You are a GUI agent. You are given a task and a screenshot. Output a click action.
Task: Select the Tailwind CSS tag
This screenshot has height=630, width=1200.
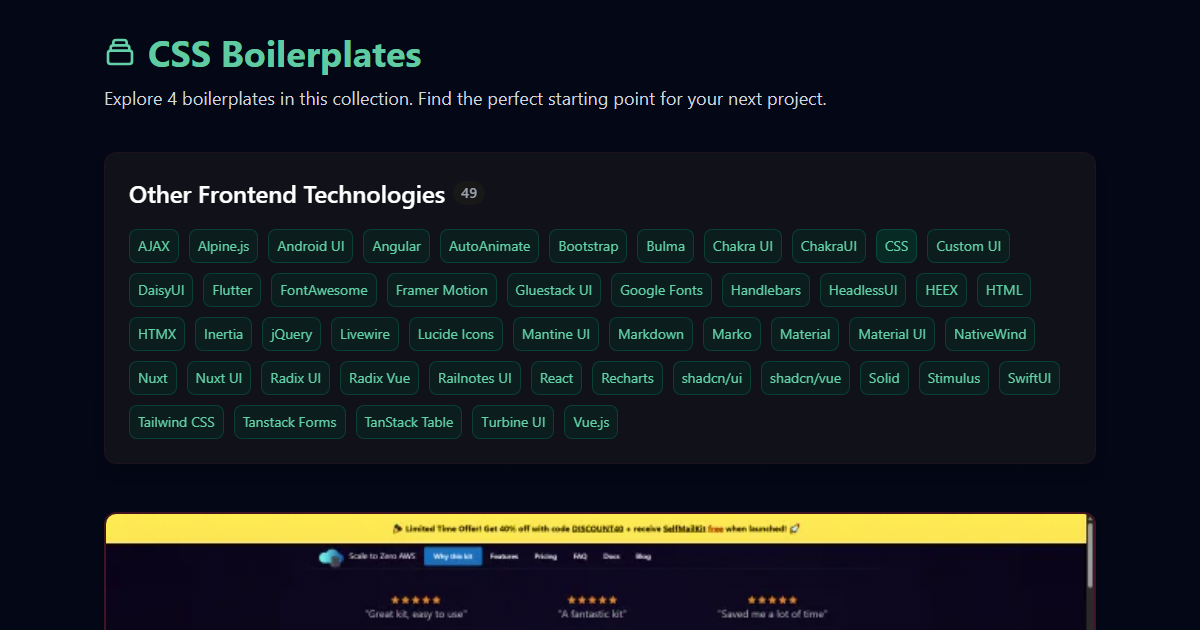[176, 422]
